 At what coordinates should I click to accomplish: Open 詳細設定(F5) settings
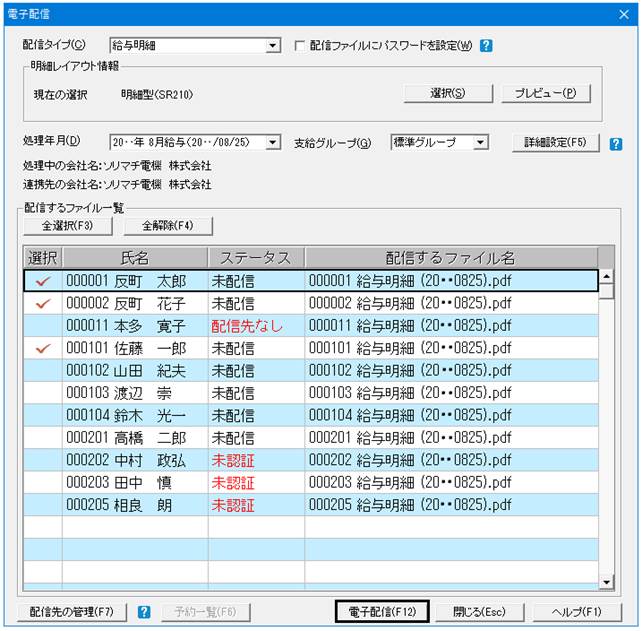(x=556, y=143)
